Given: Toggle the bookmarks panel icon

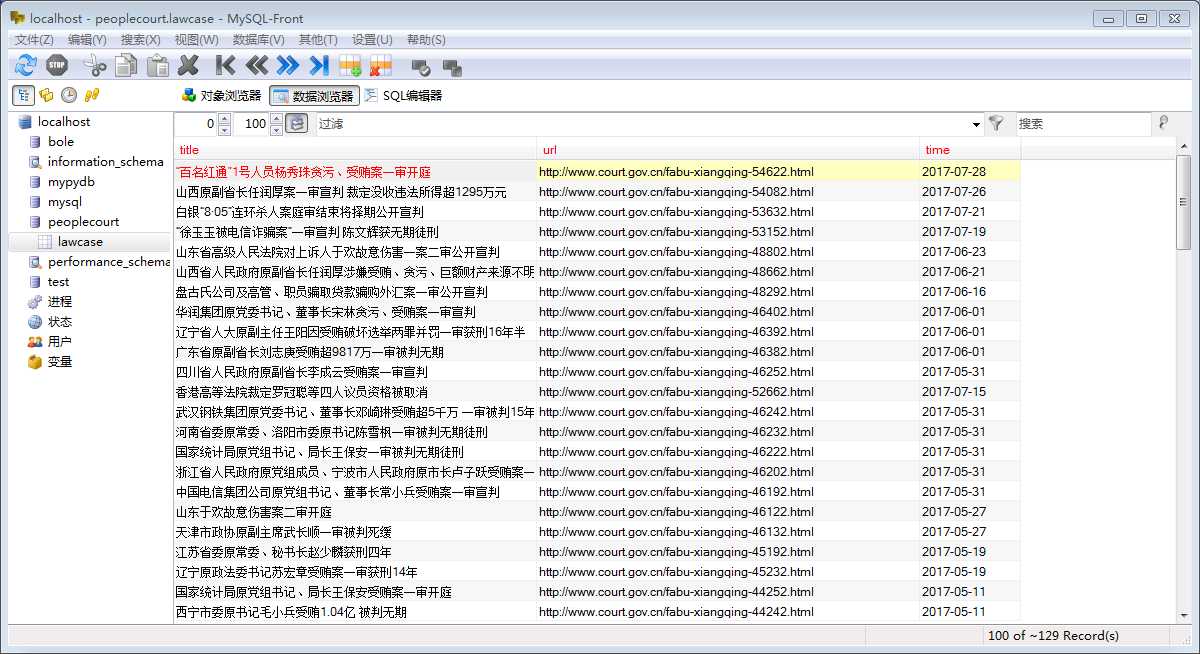Looking at the screenshot, I should pos(46,95).
